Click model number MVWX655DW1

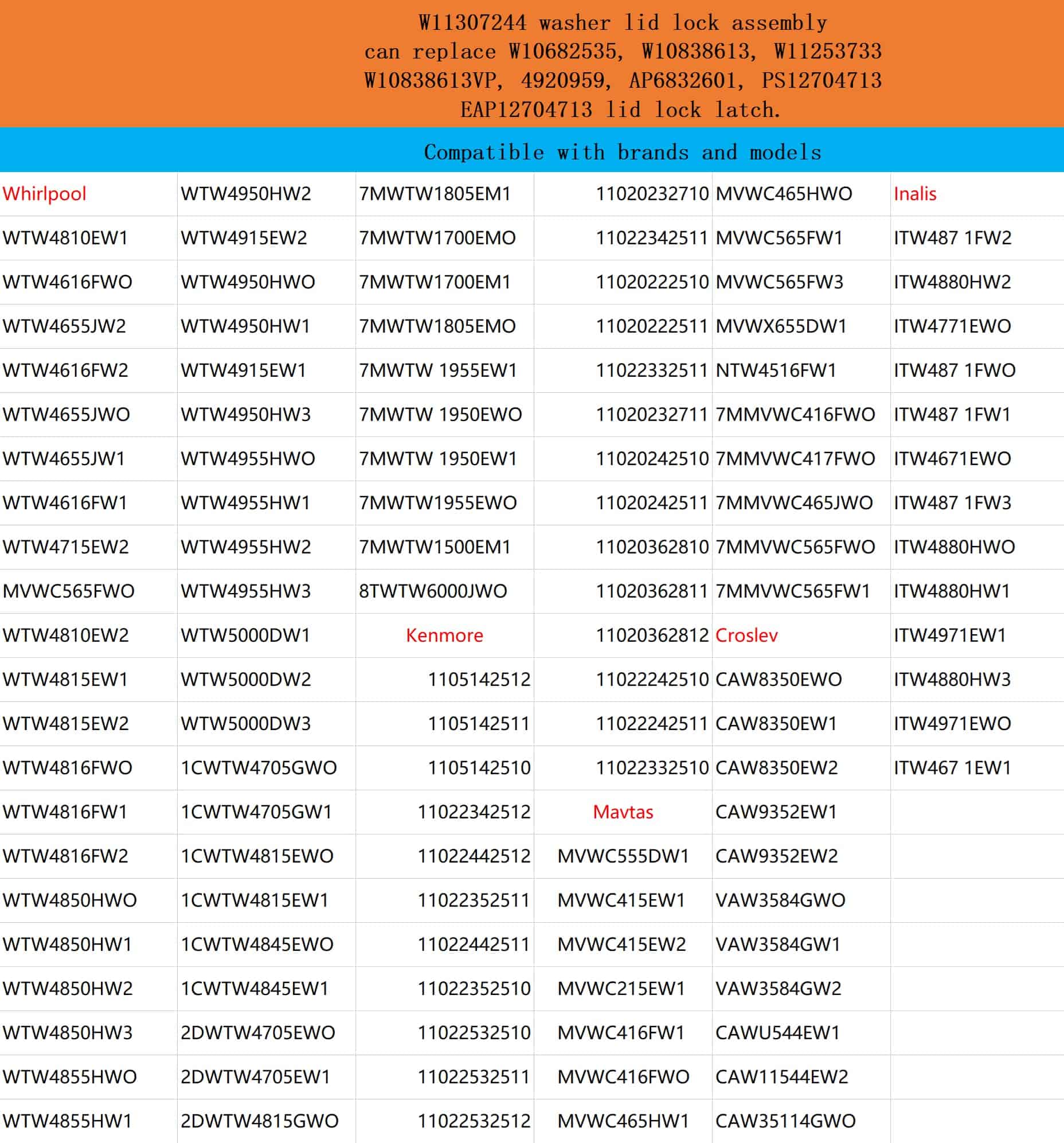[781, 326]
